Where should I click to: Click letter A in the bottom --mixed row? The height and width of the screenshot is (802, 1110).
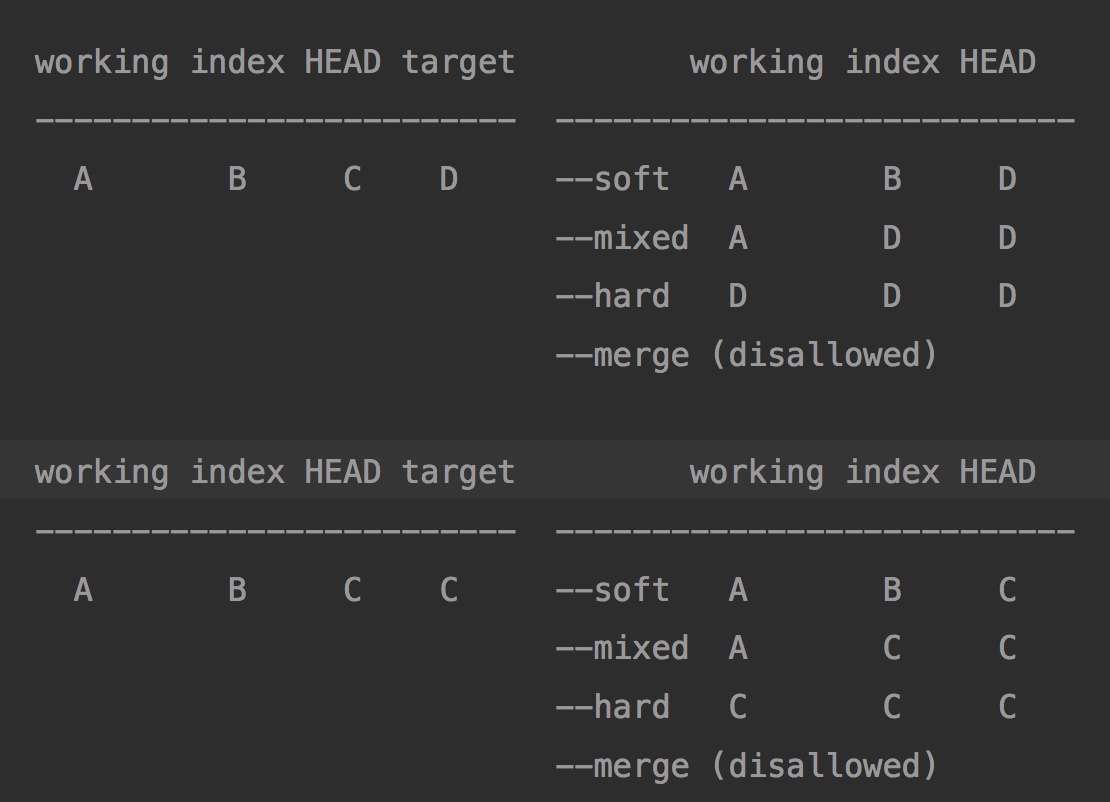point(738,648)
